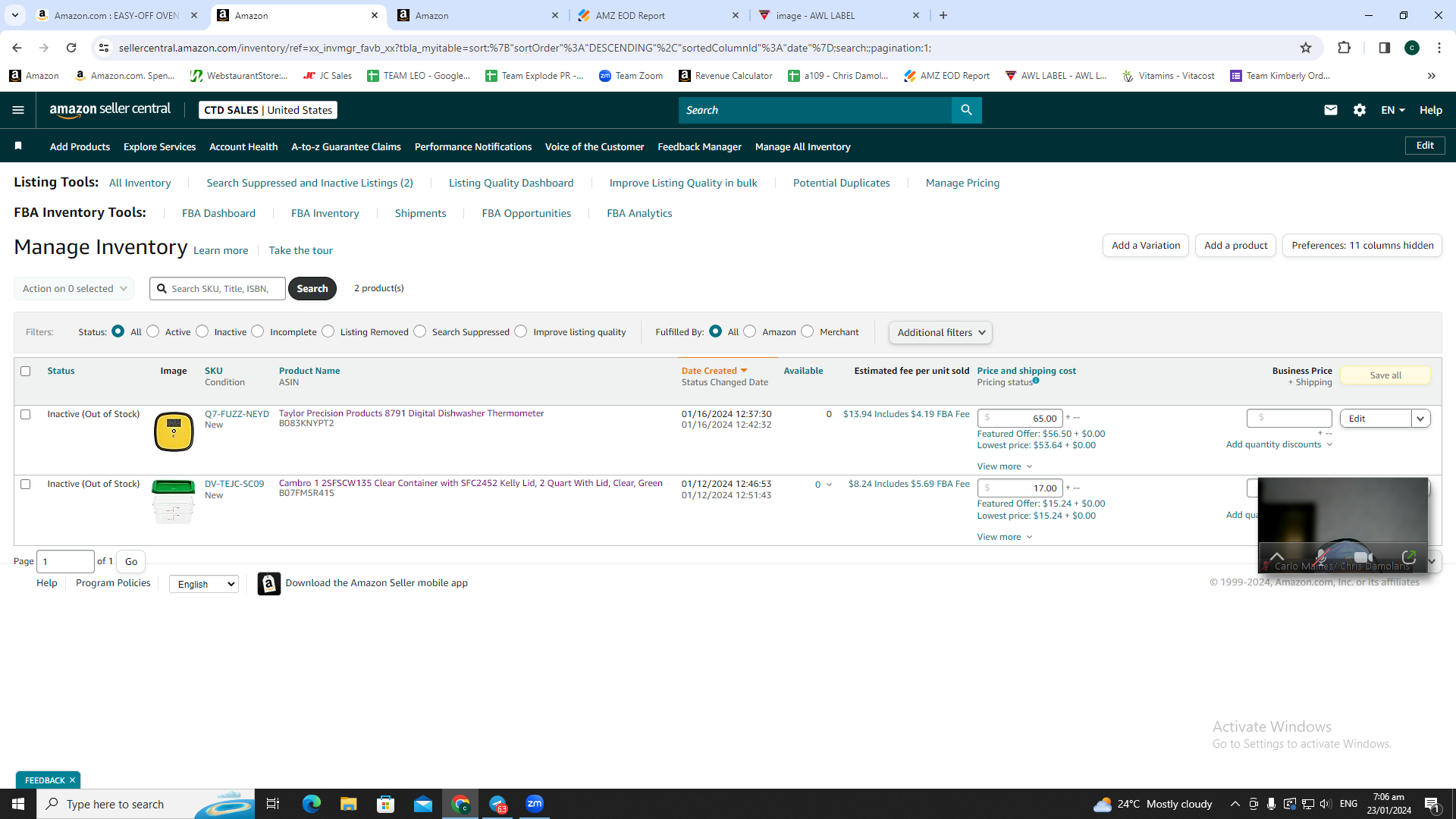The image size is (1456, 819).
Task: Open the Windows Start menu
Action: [18, 804]
